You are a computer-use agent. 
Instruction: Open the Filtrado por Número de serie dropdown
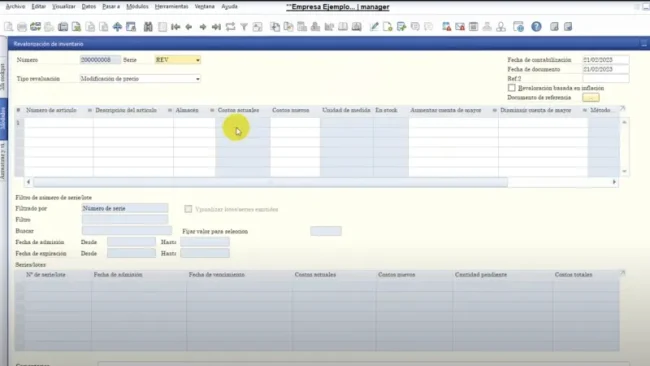[x=125, y=208]
